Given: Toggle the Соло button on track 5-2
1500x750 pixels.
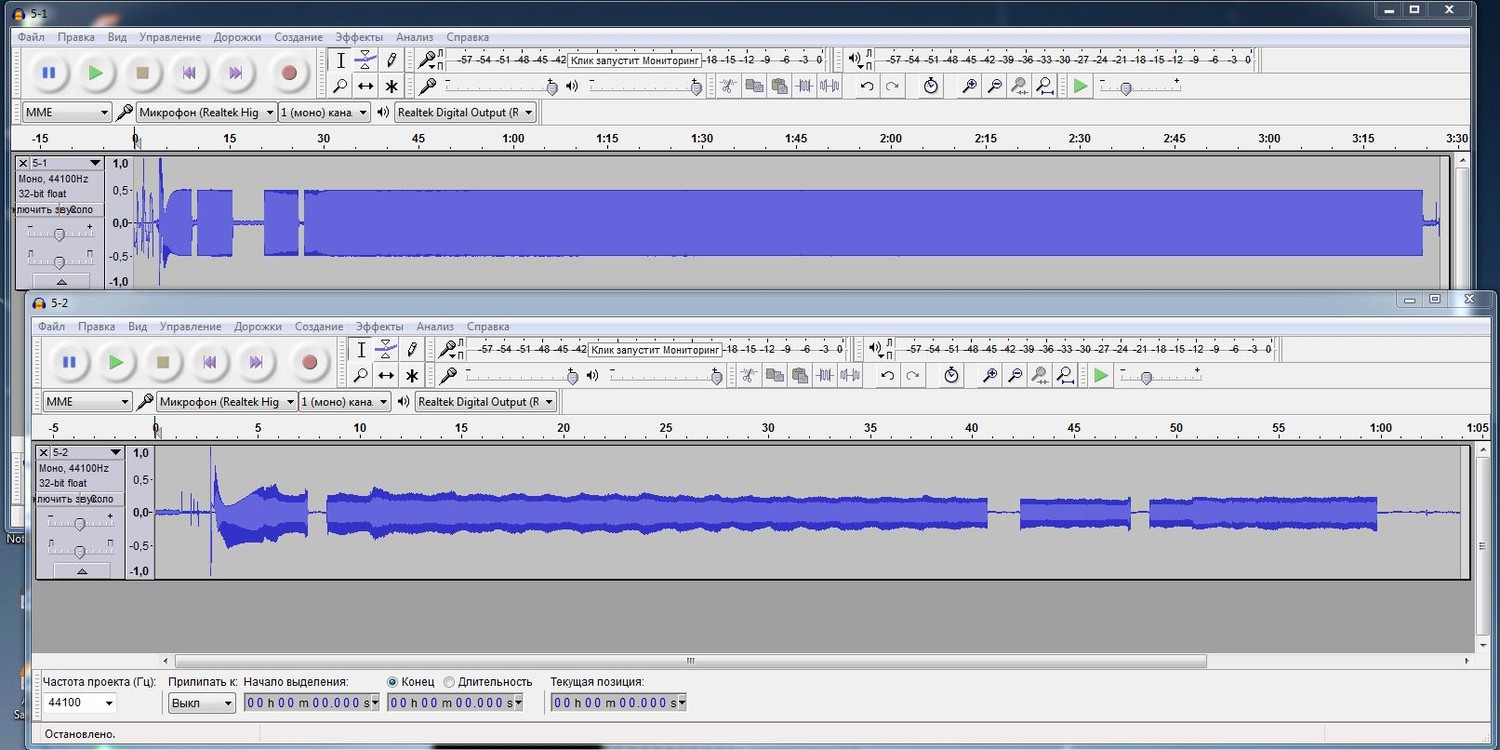Looking at the screenshot, I should [x=104, y=499].
